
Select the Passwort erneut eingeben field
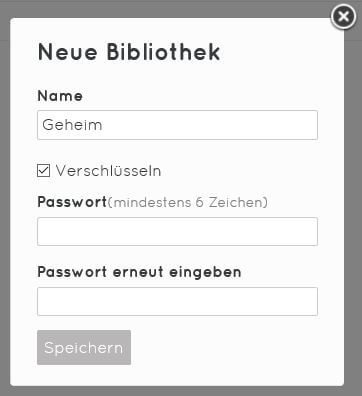tap(177, 301)
